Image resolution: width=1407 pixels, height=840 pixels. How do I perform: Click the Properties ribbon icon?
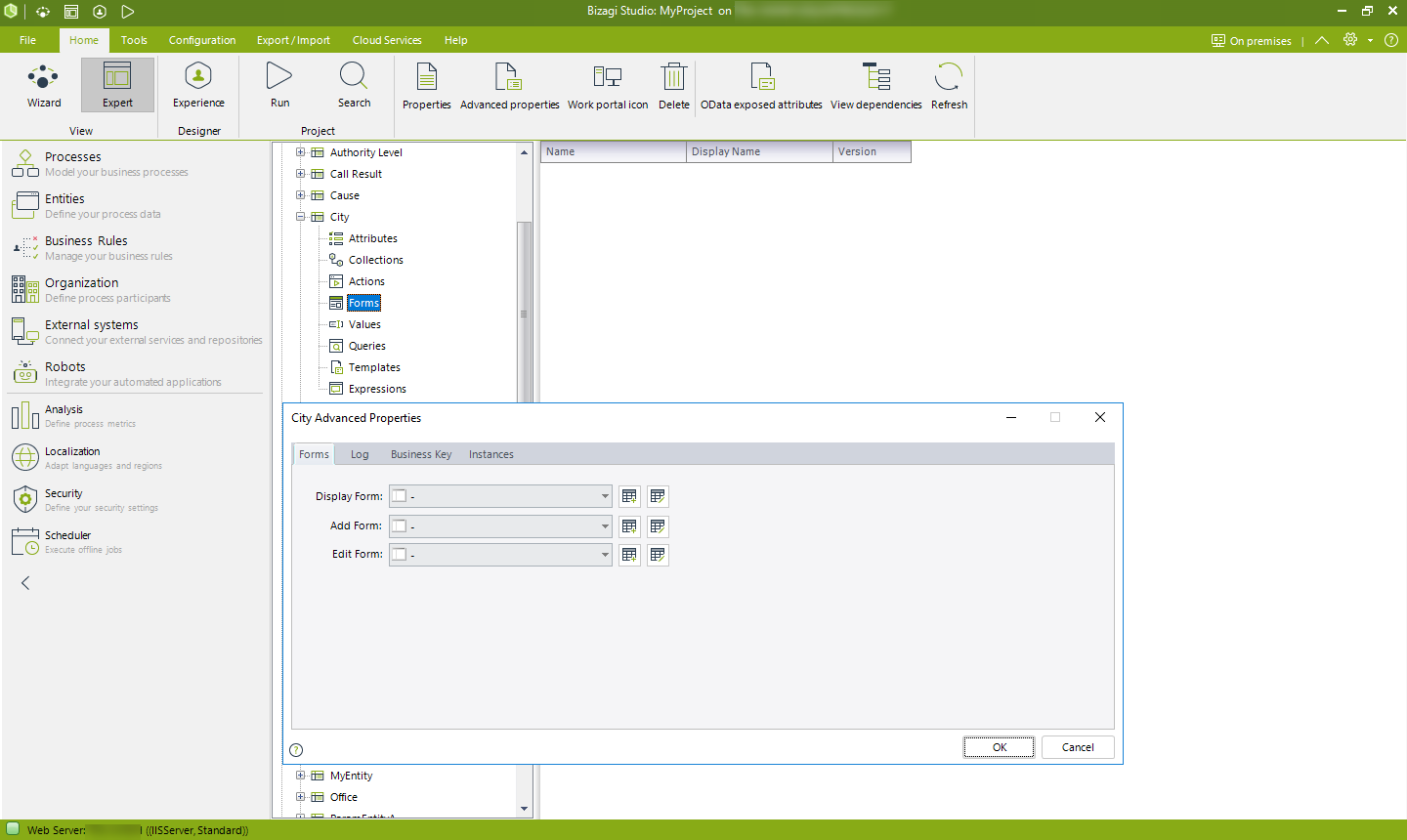427,86
